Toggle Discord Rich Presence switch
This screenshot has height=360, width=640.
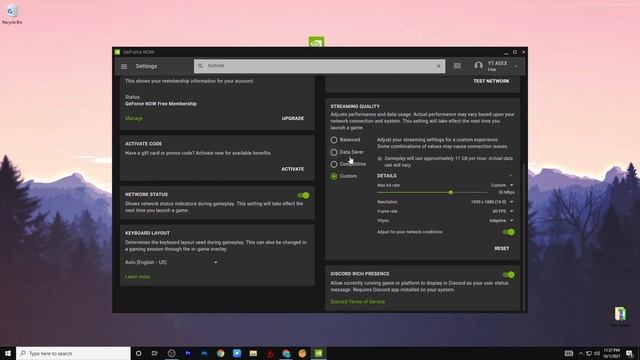click(509, 275)
